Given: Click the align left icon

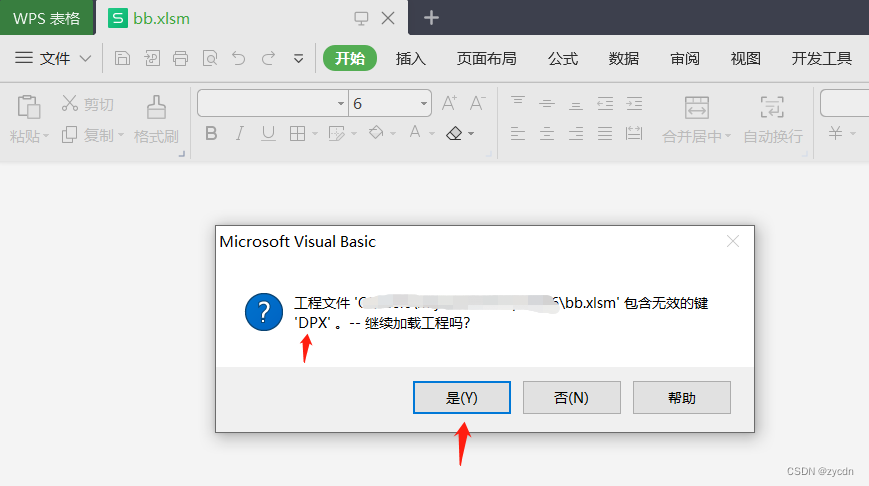Looking at the screenshot, I should pyautogui.click(x=518, y=134).
